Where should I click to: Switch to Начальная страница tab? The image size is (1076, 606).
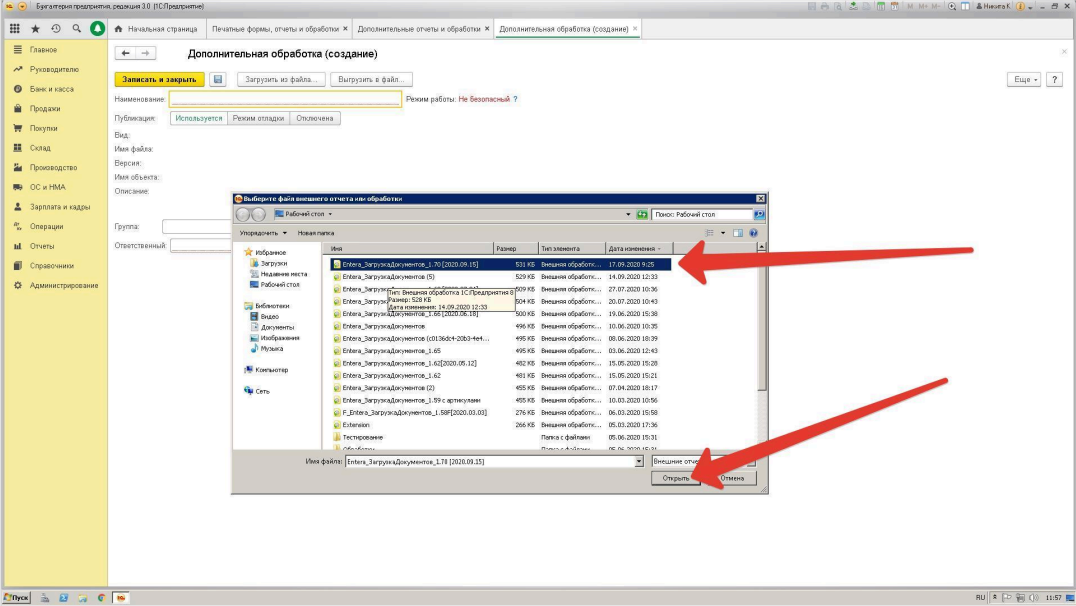tap(156, 29)
